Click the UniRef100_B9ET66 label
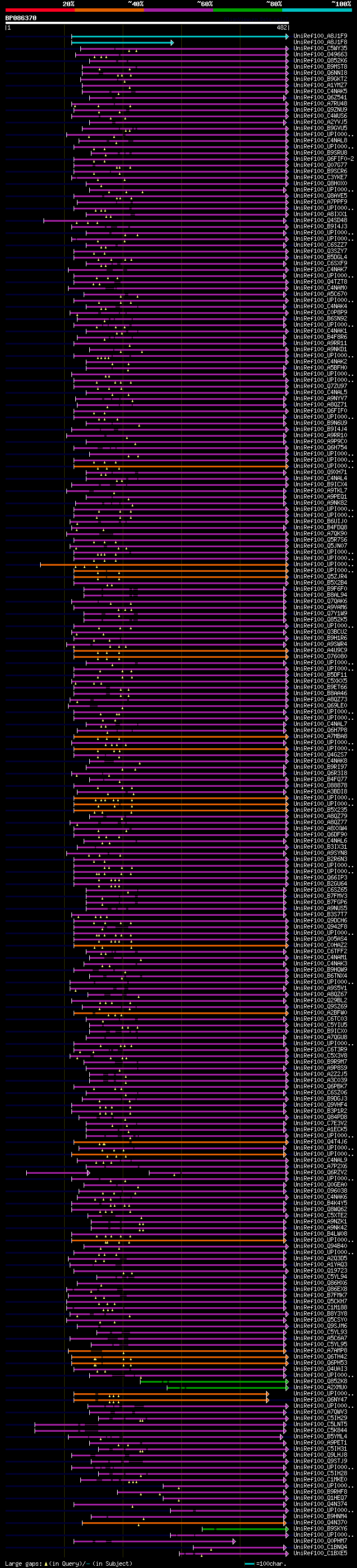Viewport: 357px width, 1568px height. [x=320, y=687]
